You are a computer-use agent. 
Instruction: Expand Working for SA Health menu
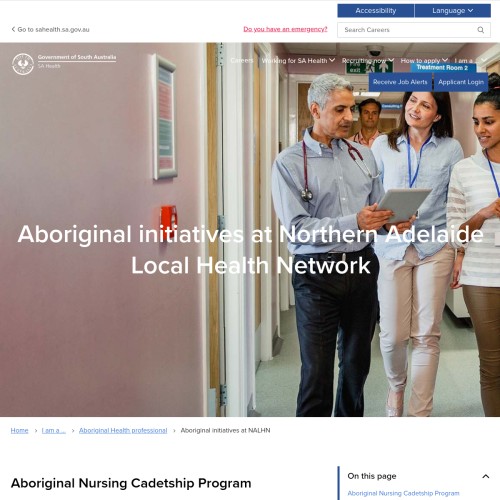pyautogui.click(x=298, y=61)
